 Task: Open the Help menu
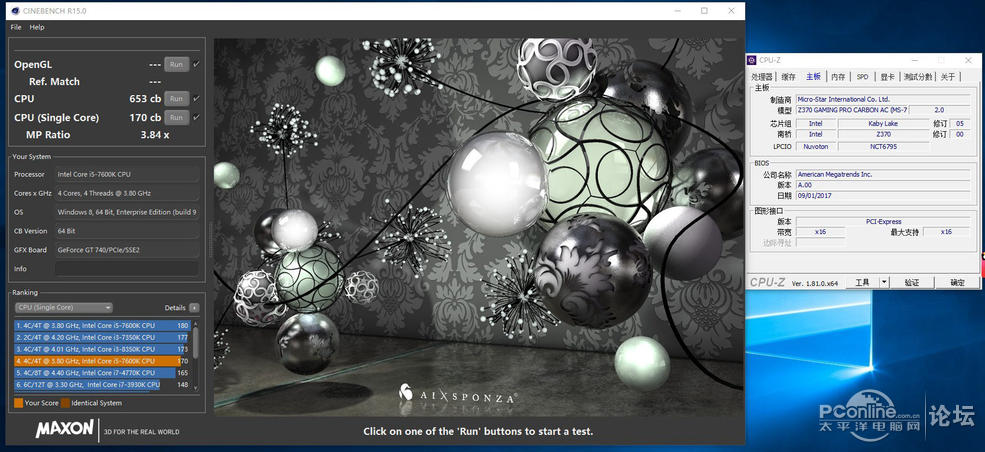(37, 28)
